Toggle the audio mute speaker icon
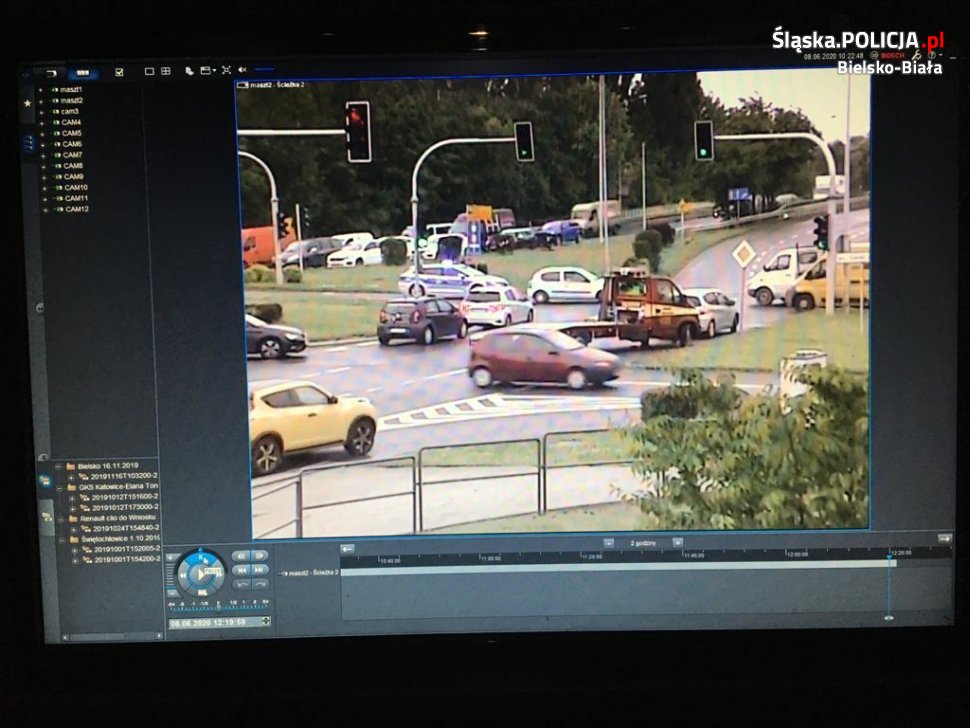The height and width of the screenshot is (728, 970). click(x=242, y=70)
